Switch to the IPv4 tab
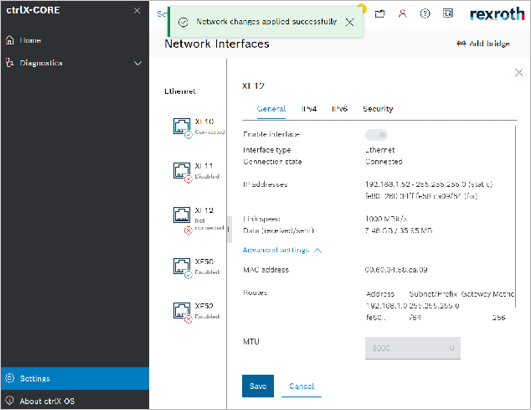 tap(309, 109)
